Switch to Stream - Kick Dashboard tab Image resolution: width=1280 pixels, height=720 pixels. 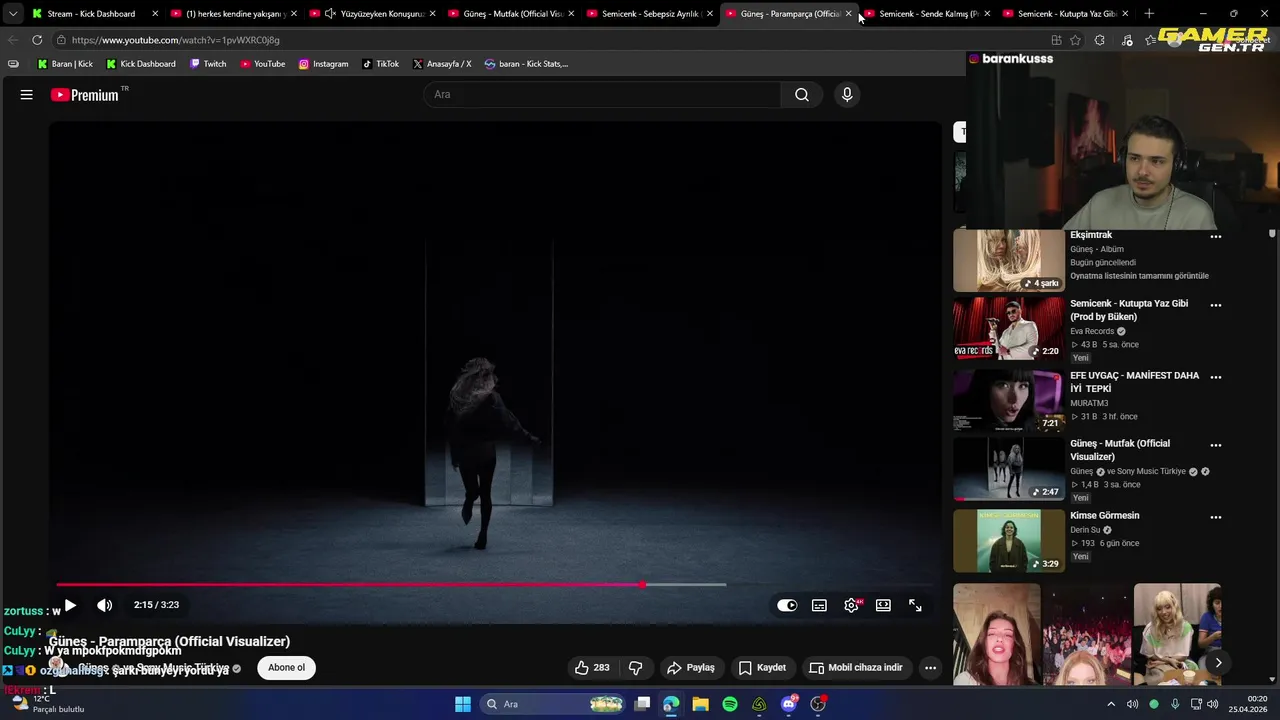(92, 14)
